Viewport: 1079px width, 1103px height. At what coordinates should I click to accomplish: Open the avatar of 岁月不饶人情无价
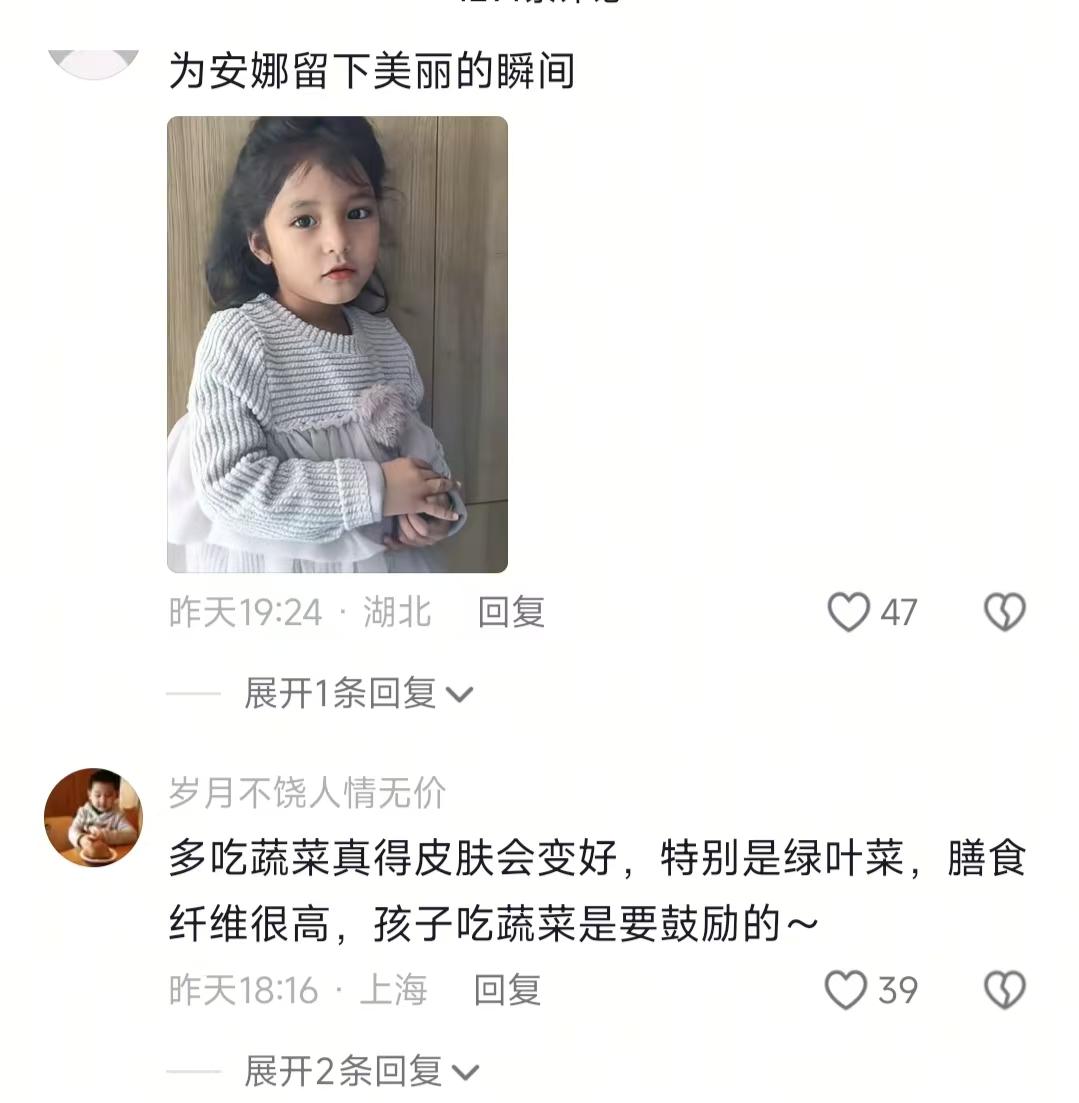tap(94, 817)
